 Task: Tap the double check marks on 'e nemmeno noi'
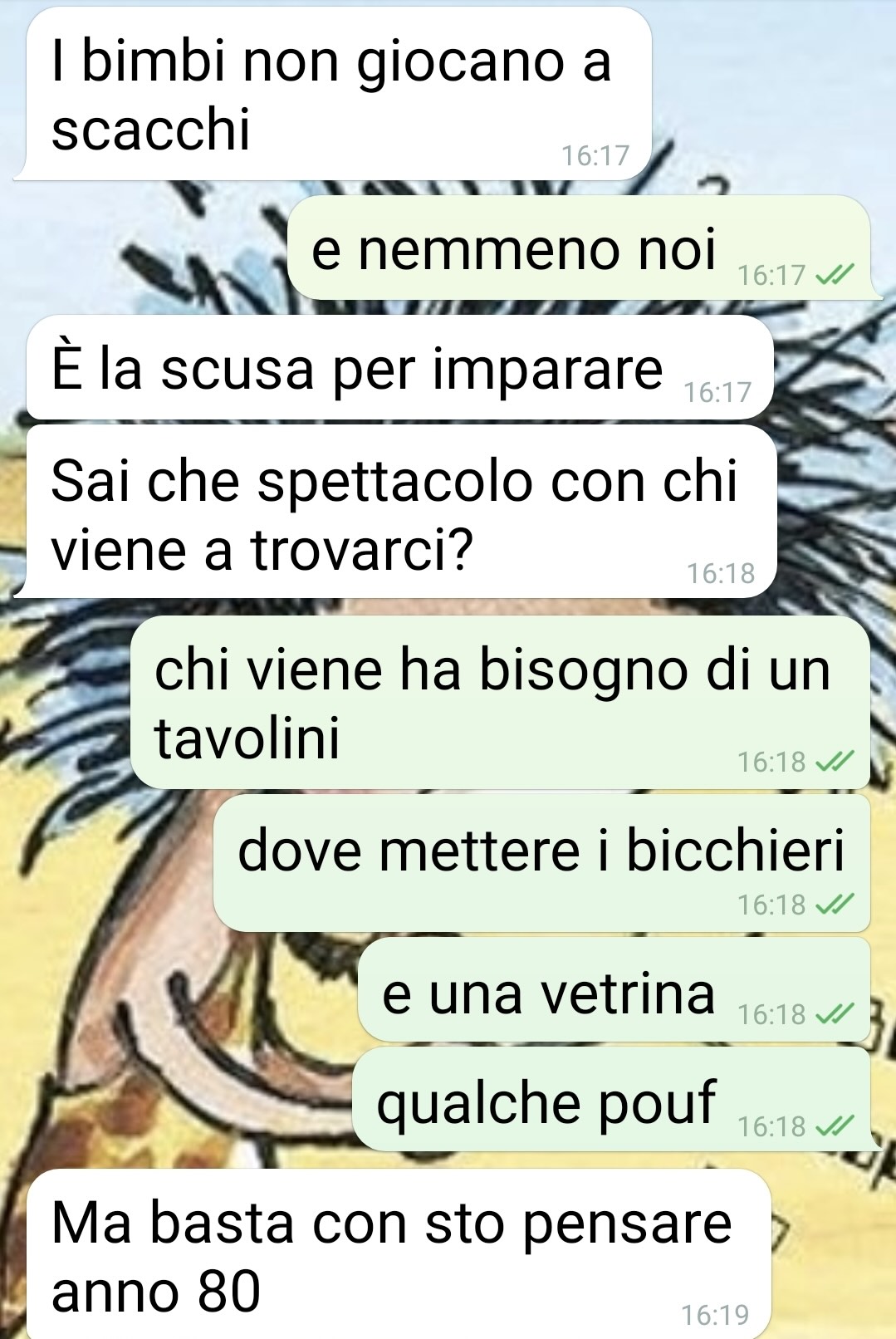click(x=835, y=274)
